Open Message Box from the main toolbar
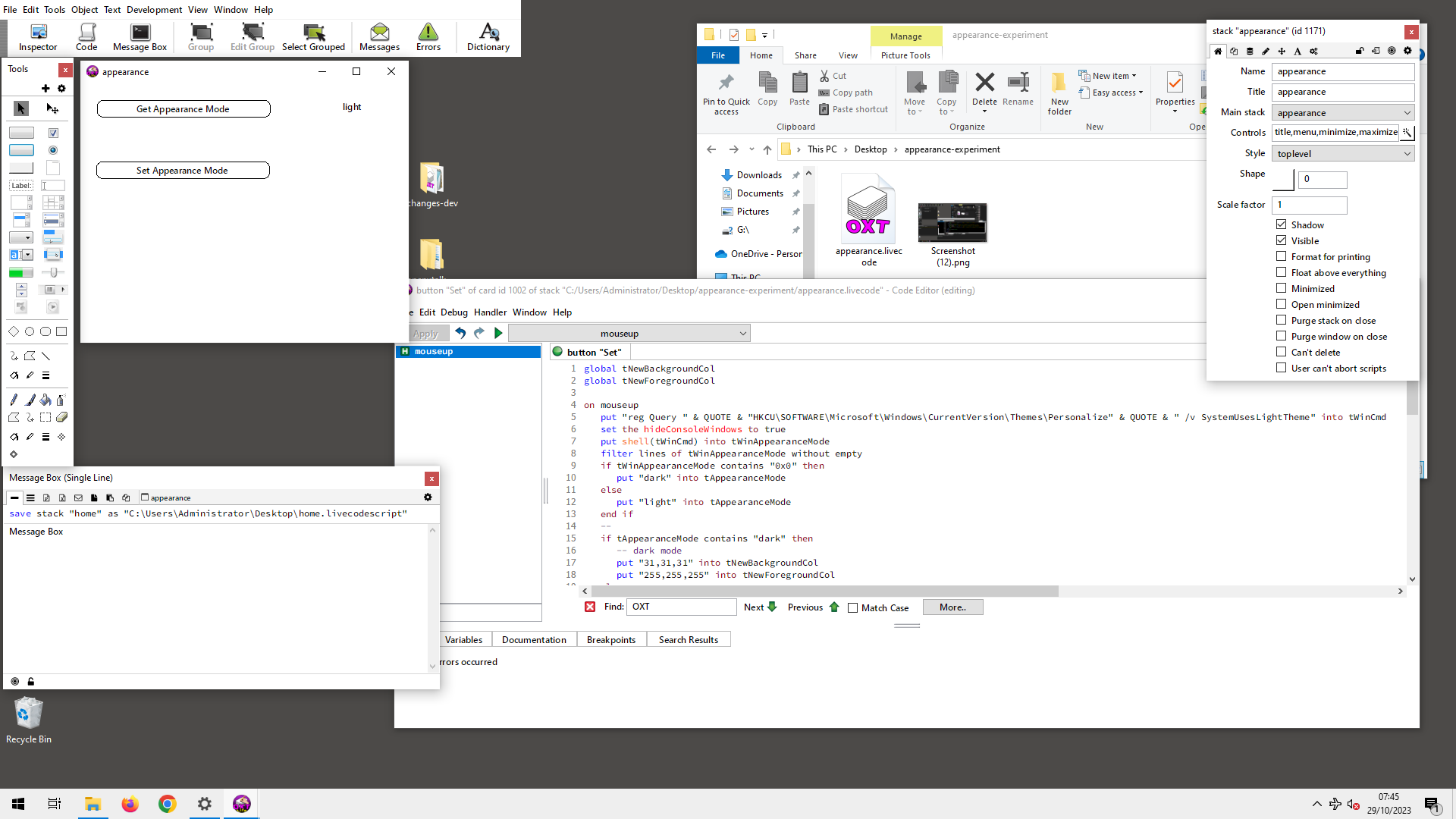1456x819 pixels. (x=140, y=36)
